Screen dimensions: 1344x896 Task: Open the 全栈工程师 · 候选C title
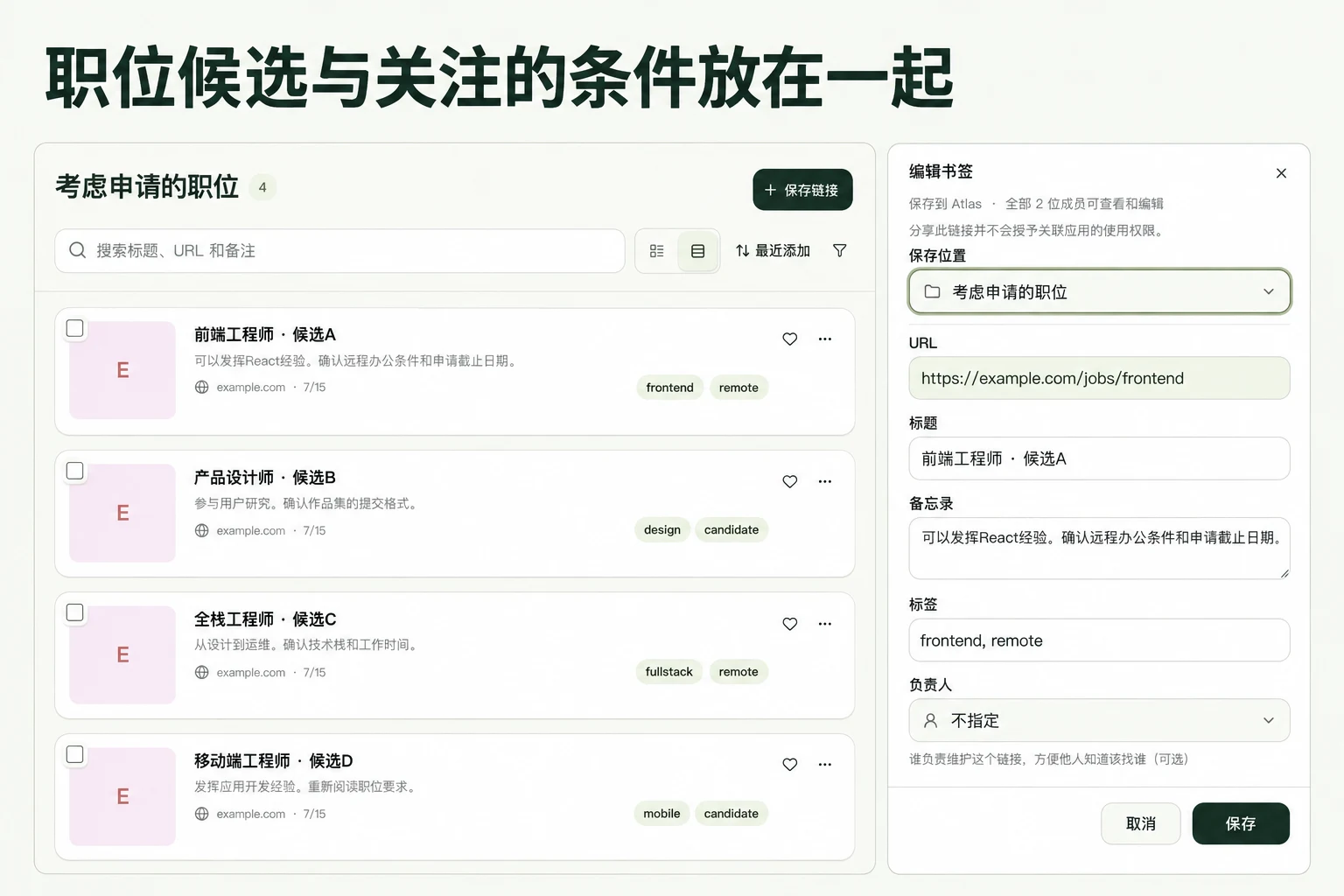click(x=265, y=619)
